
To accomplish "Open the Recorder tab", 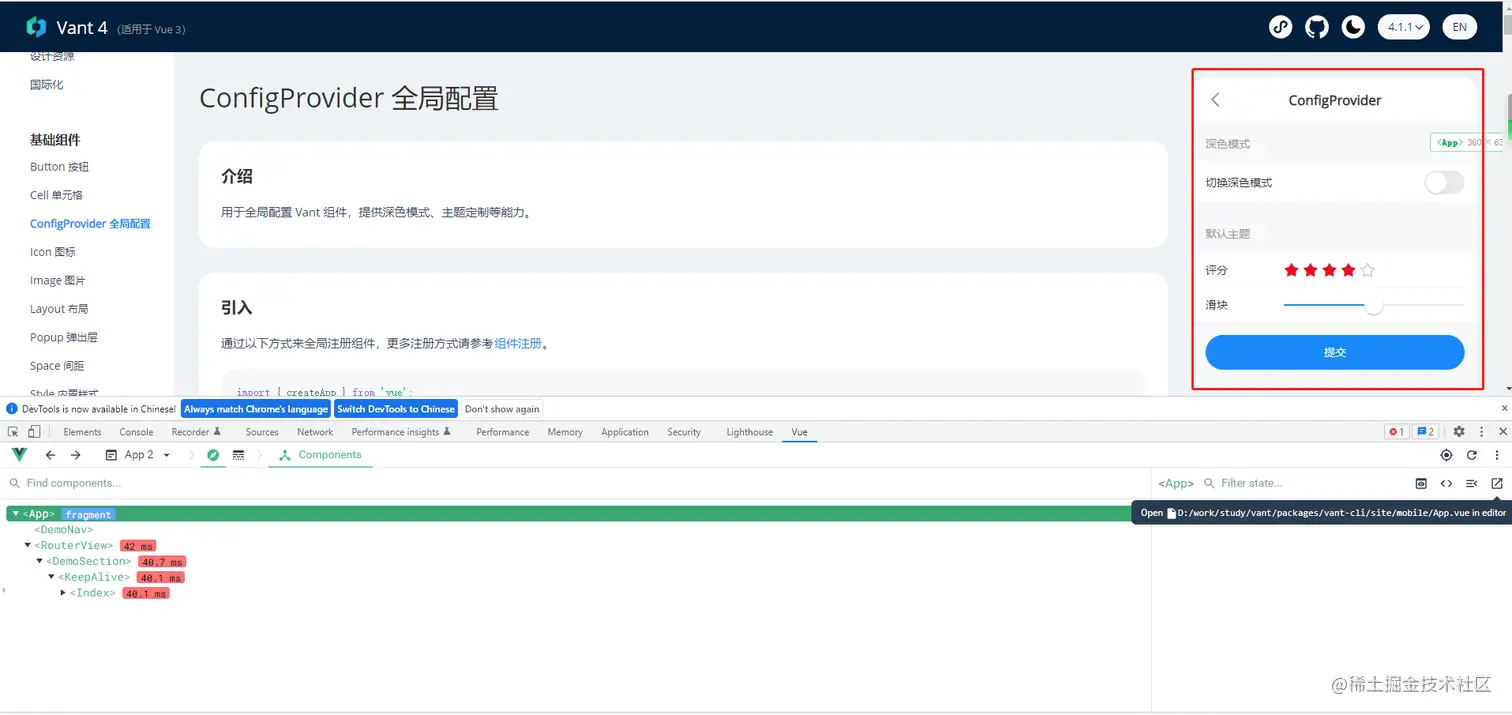I will [x=196, y=432].
